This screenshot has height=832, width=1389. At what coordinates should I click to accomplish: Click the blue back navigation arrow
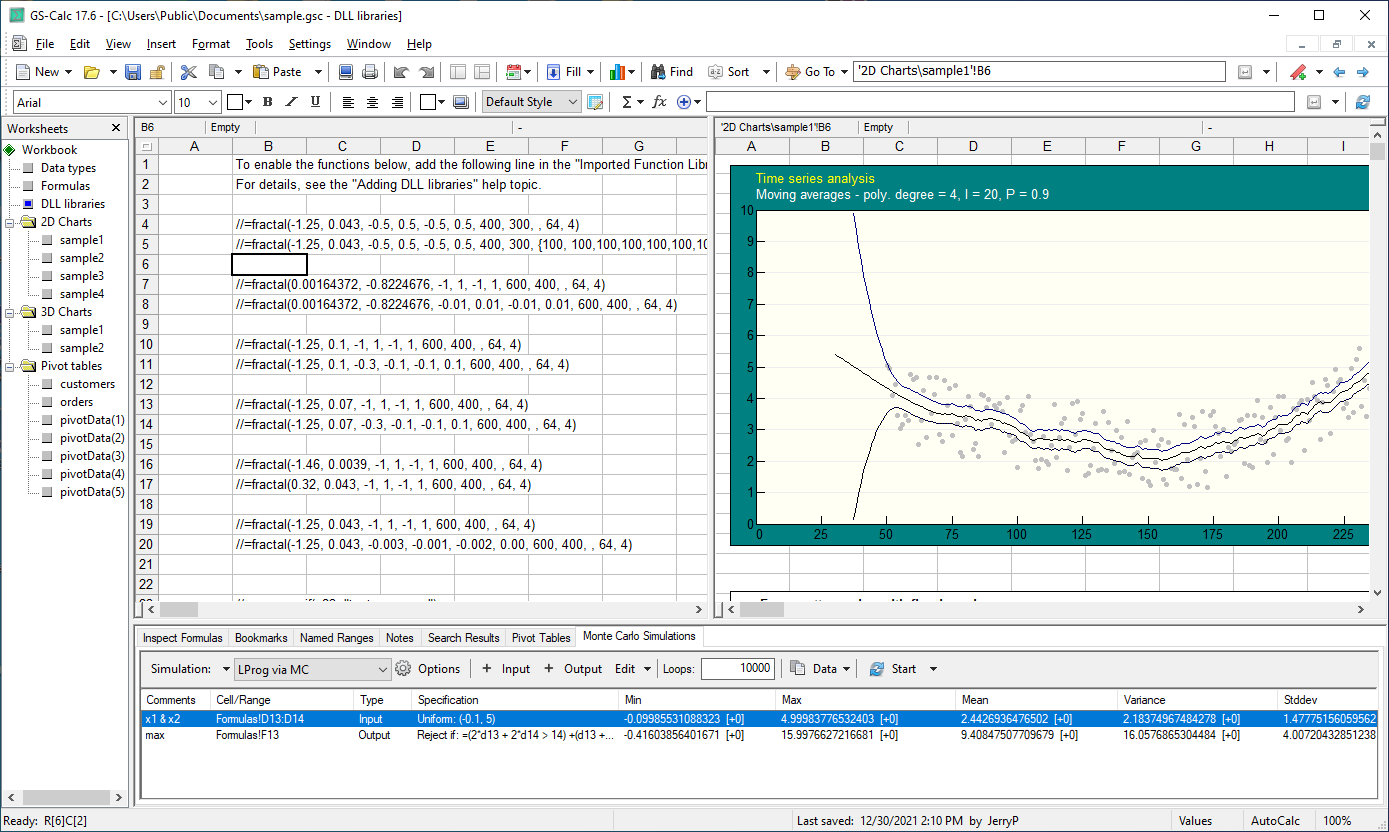coord(1339,72)
